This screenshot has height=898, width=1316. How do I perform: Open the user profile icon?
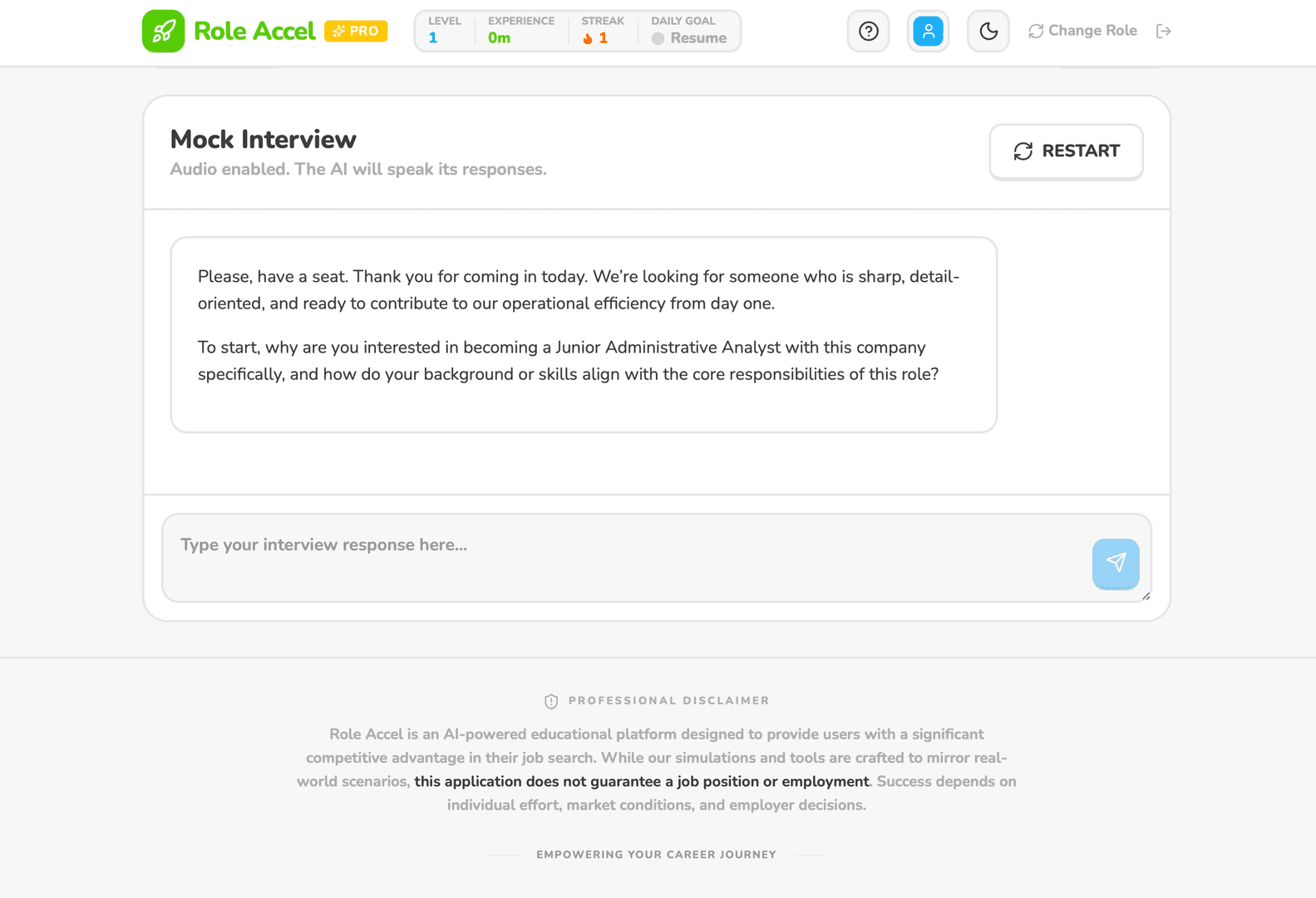[x=928, y=32]
